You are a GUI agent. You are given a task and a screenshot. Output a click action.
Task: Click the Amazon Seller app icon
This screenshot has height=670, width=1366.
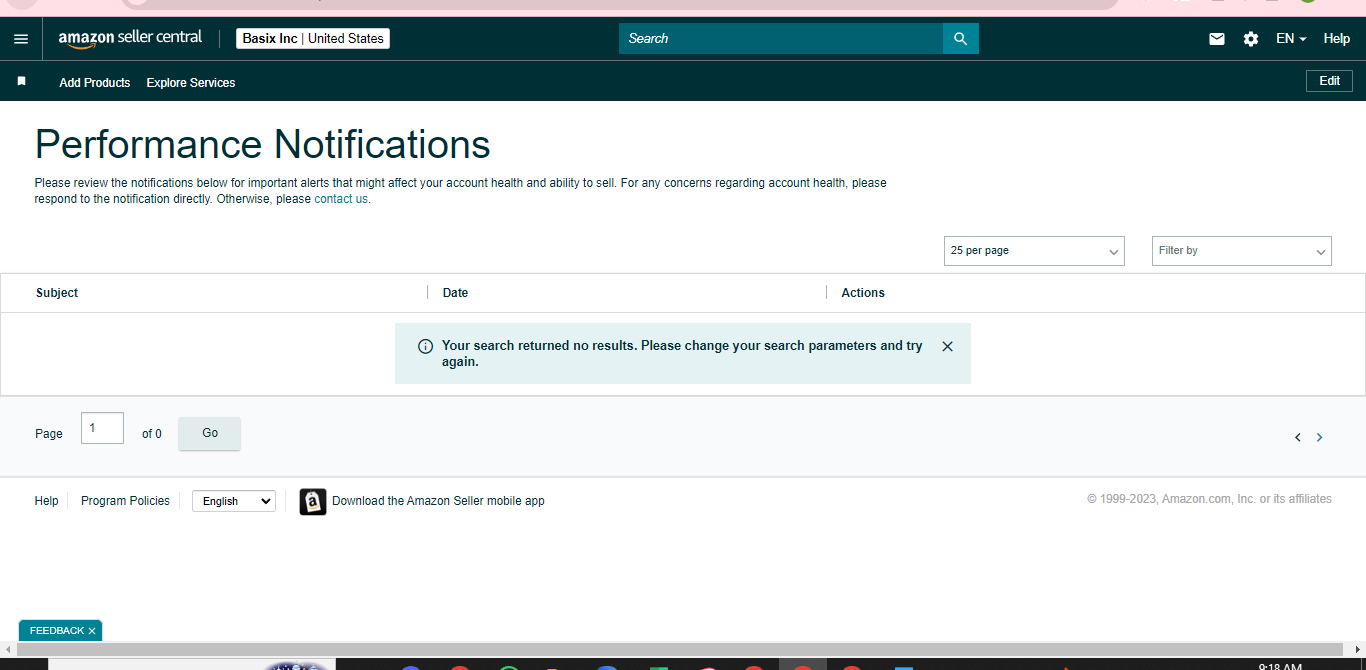pos(313,501)
